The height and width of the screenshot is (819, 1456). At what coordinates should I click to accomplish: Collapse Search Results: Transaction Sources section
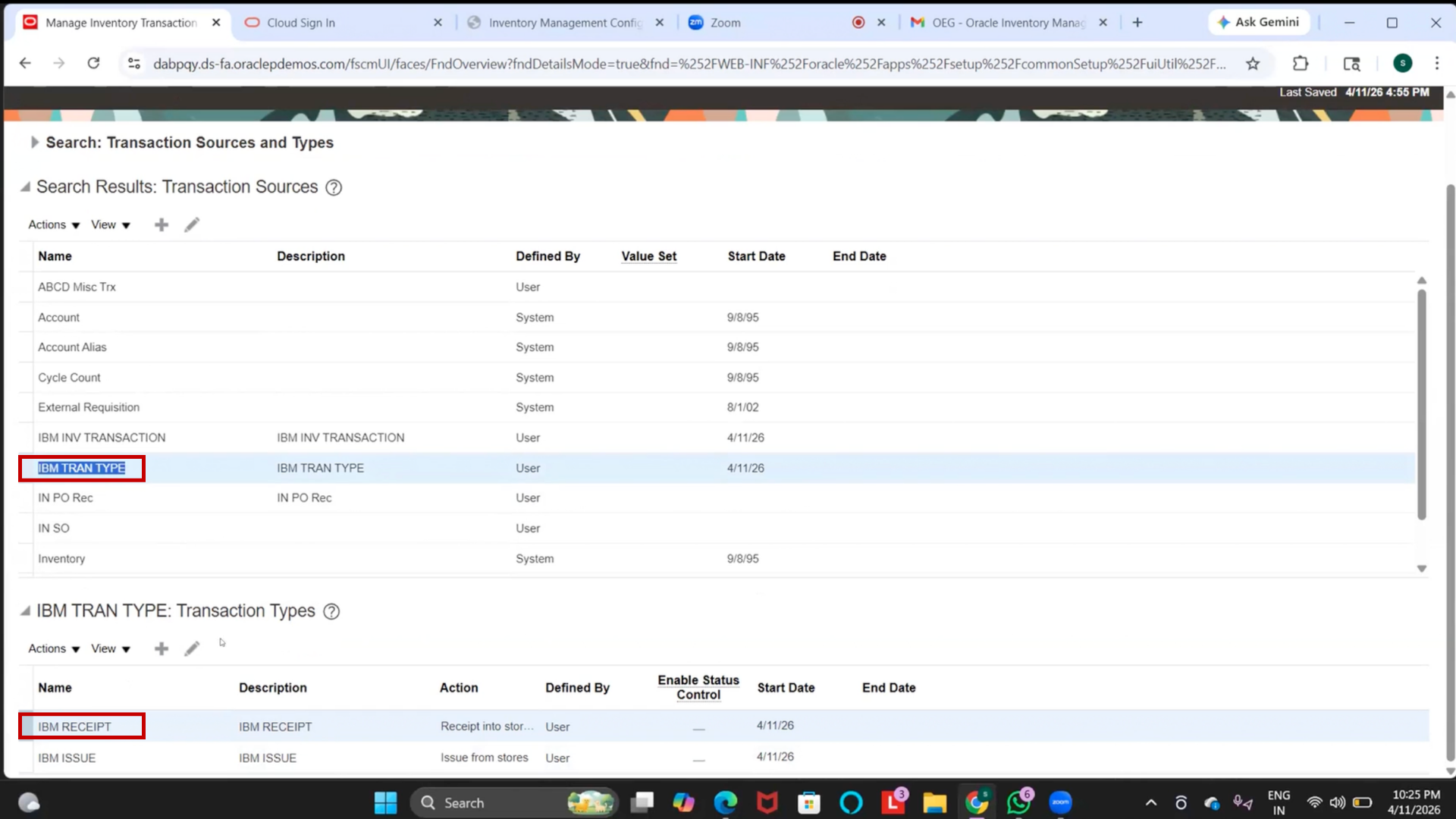click(25, 187)
